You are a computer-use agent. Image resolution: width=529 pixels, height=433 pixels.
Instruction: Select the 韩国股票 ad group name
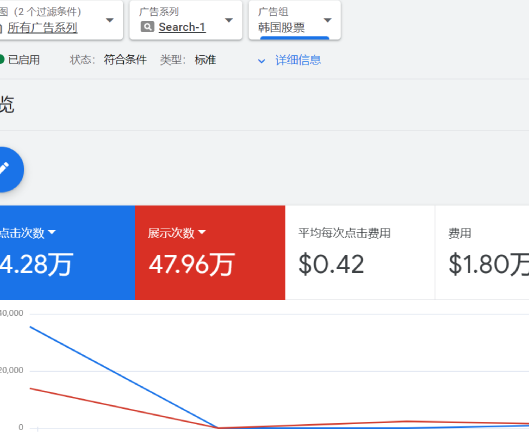tap(282, 27)
